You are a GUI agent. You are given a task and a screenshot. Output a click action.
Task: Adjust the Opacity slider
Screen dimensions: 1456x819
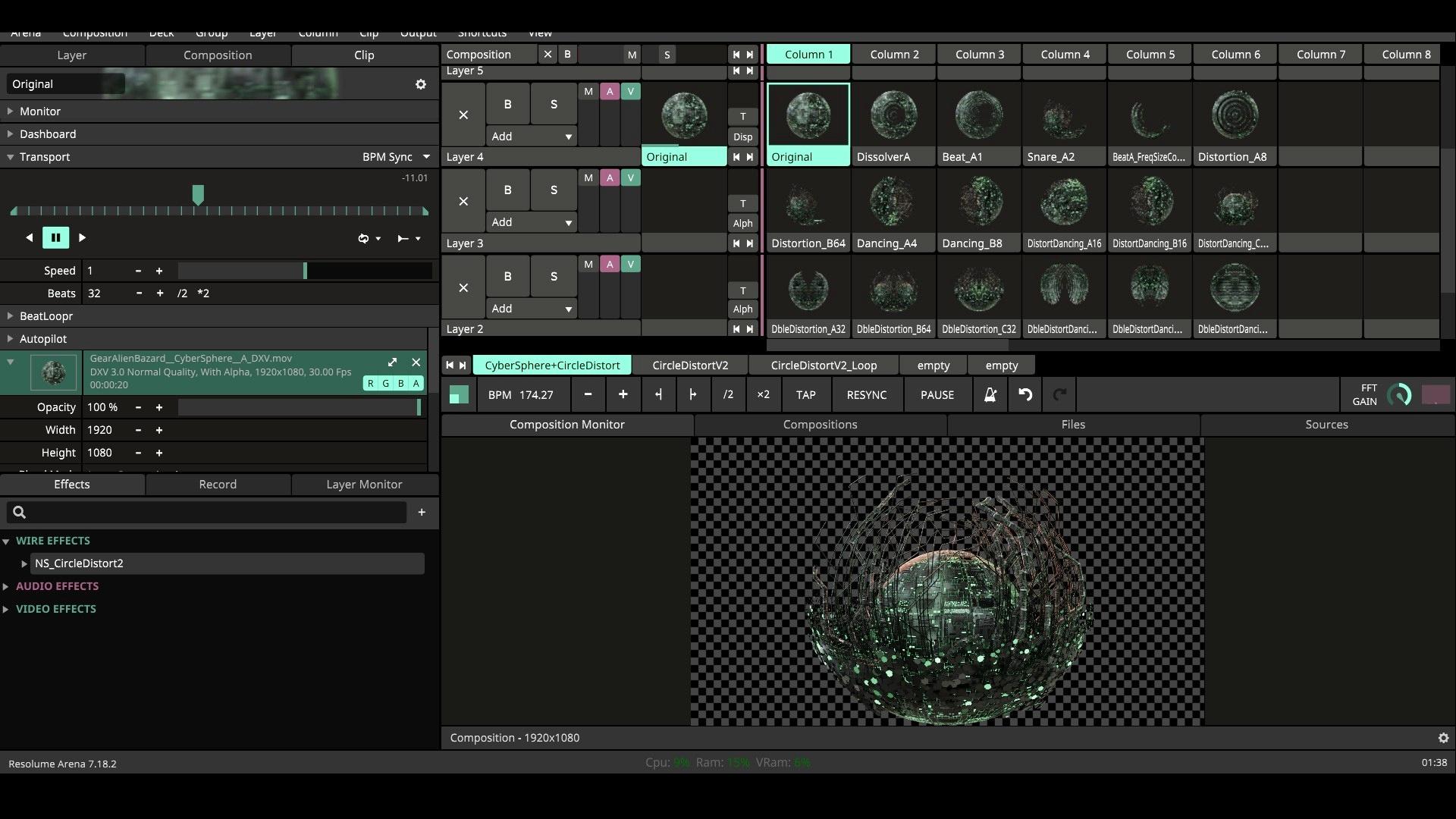click(300, 407)
